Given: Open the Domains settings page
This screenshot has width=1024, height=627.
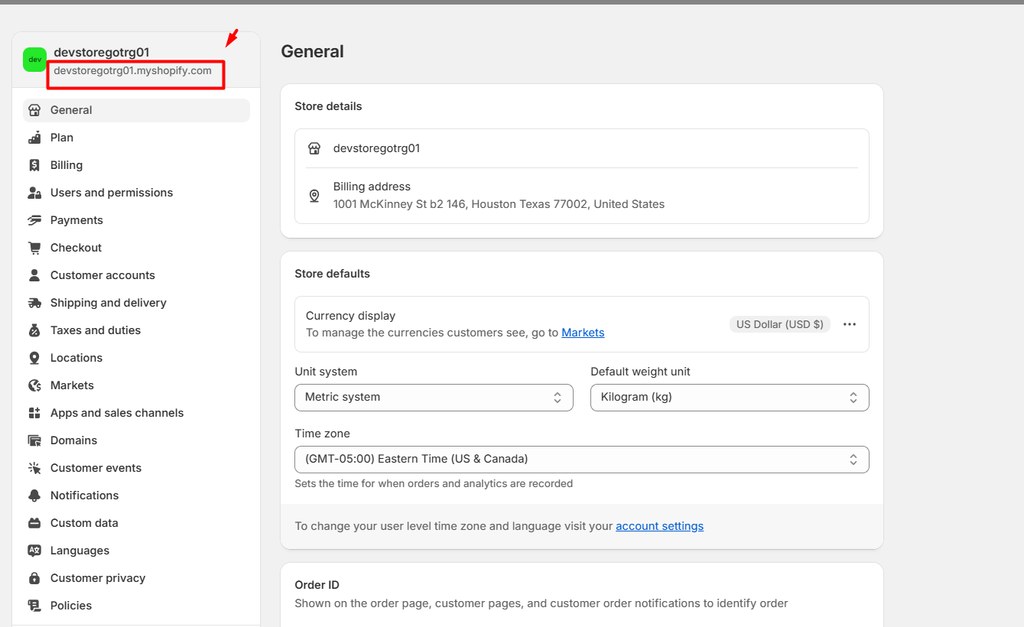Looking at the screenshot, I should coord(74,441).
